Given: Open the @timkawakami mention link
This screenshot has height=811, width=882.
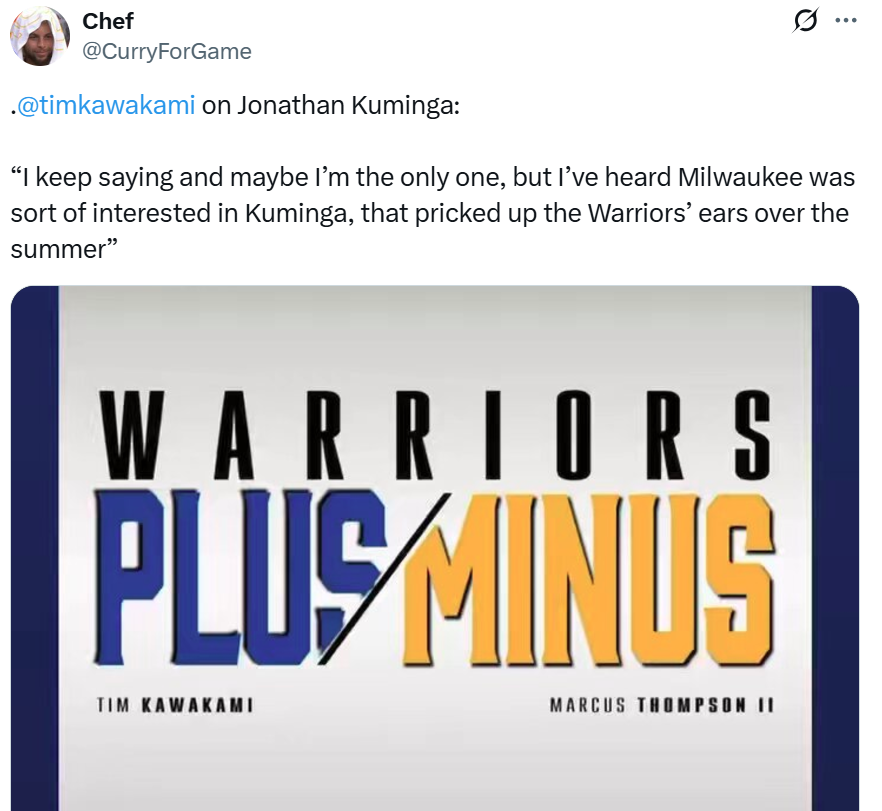Looking at the screenshot, I should [105, 107].
